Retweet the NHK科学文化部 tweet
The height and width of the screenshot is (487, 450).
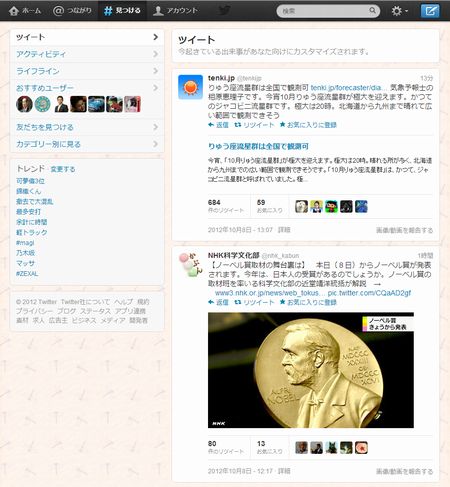coord(254,302)
